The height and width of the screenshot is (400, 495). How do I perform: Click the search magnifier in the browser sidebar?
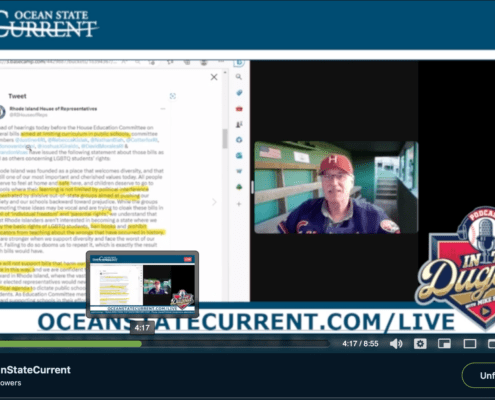click(x=239, y=77)
